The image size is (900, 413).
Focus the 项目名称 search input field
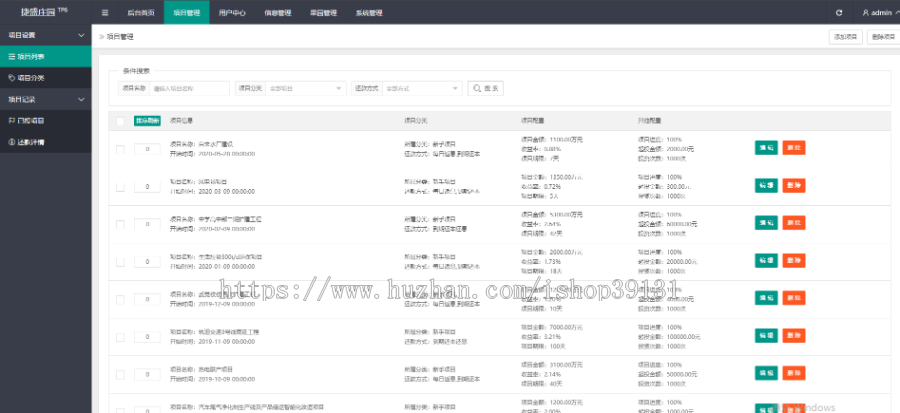189,88
